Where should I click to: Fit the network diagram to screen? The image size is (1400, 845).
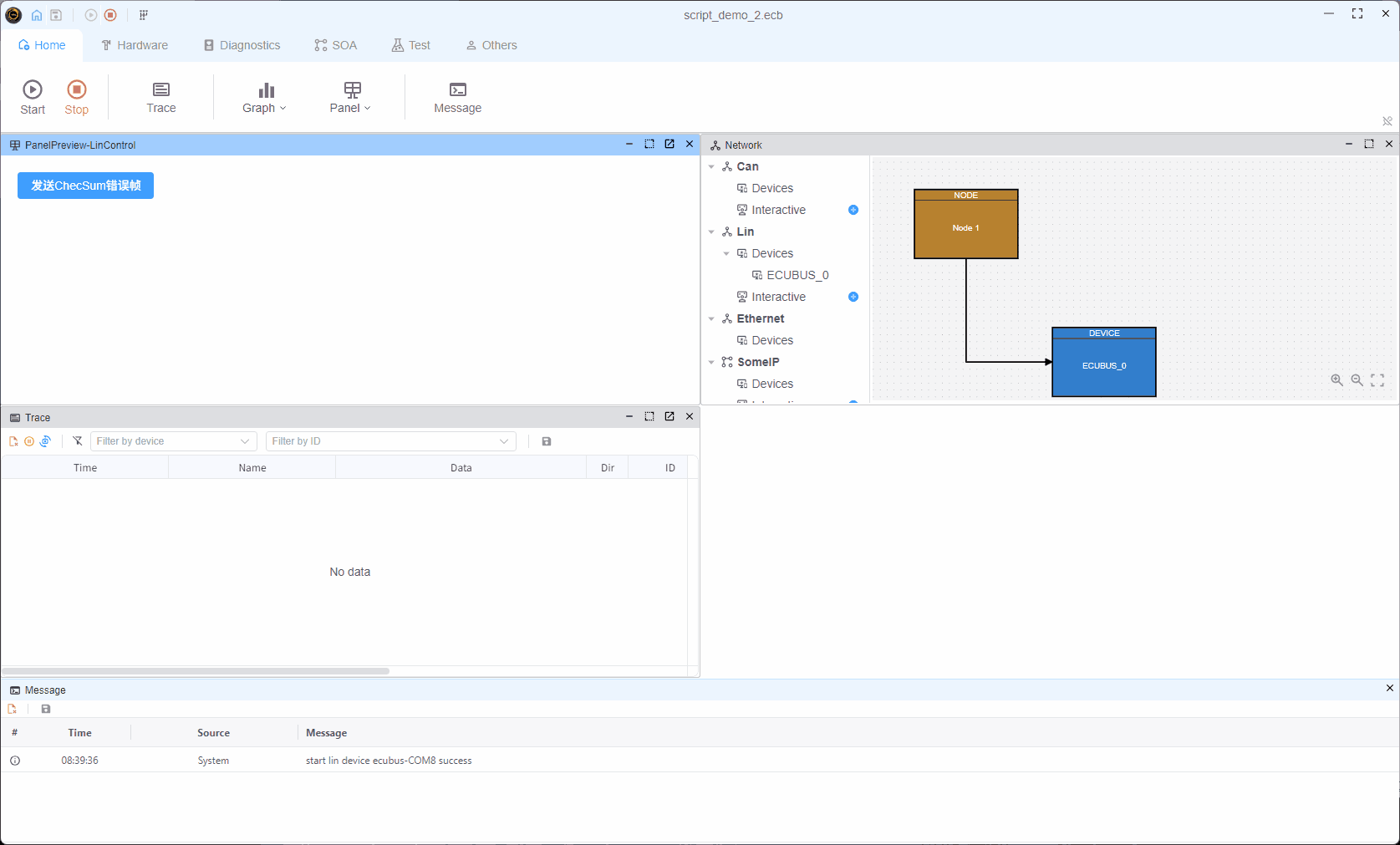1377,380
